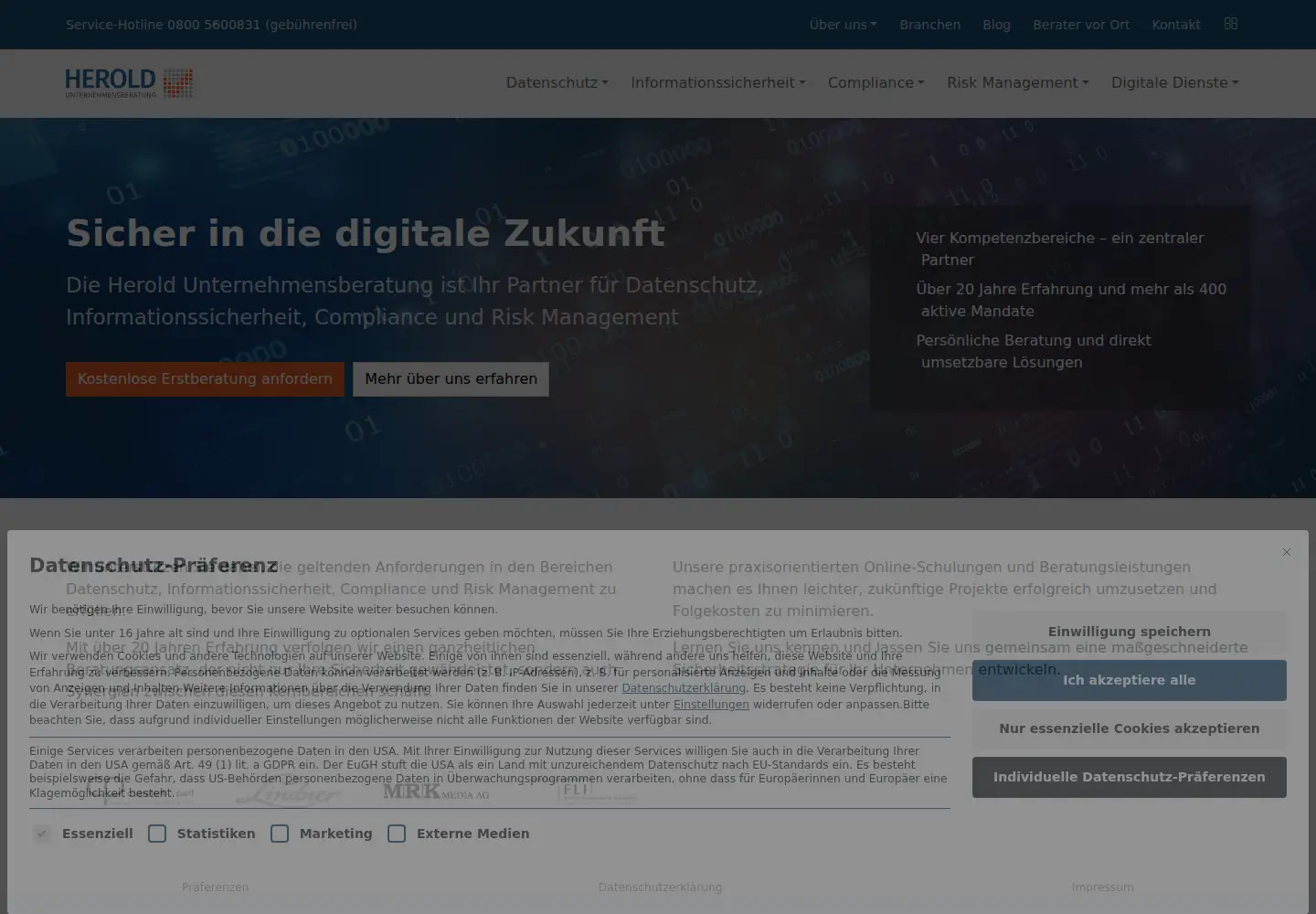The height and width of the screenshot is (914, 1316).
Task: Click Kostenlose Erstberatung anfordern button
Action: coord(205,379)
